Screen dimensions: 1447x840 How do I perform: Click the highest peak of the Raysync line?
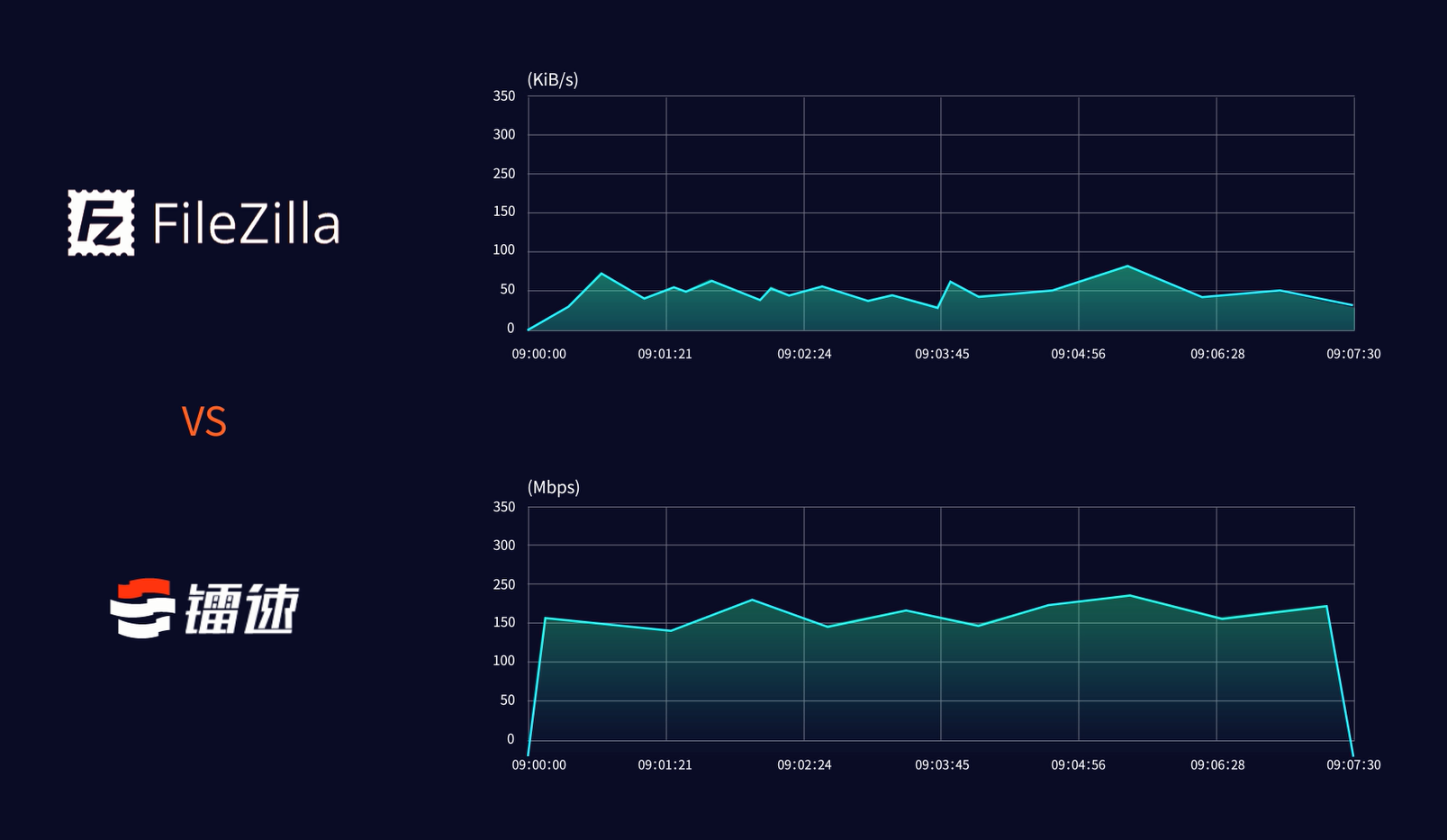[1129, 595]
